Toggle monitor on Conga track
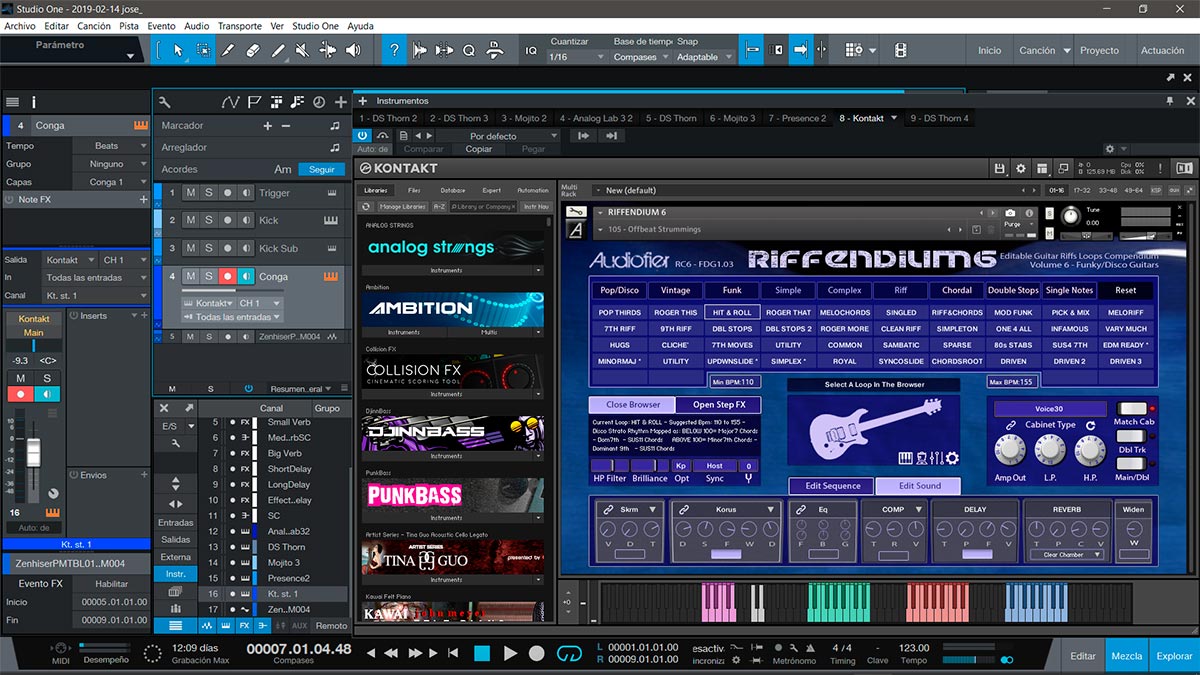The height and width of the screenshot is (675, 1200). click(x=246, y=276)
